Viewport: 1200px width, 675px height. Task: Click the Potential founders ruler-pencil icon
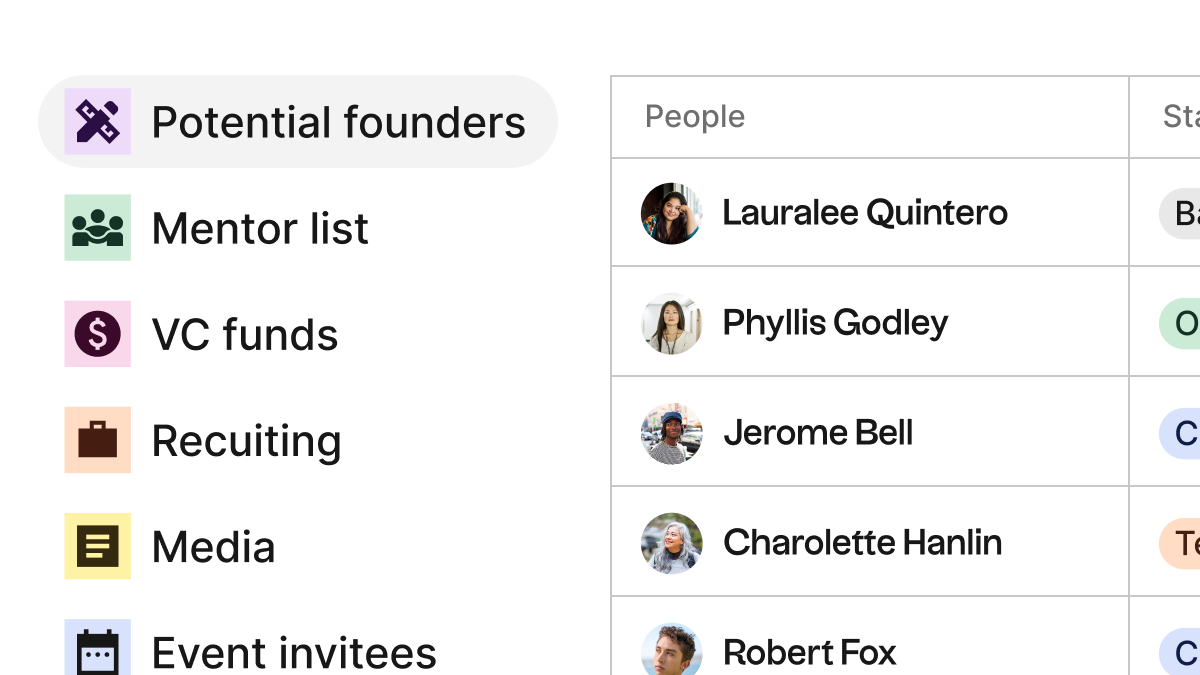tap(98, 122)
